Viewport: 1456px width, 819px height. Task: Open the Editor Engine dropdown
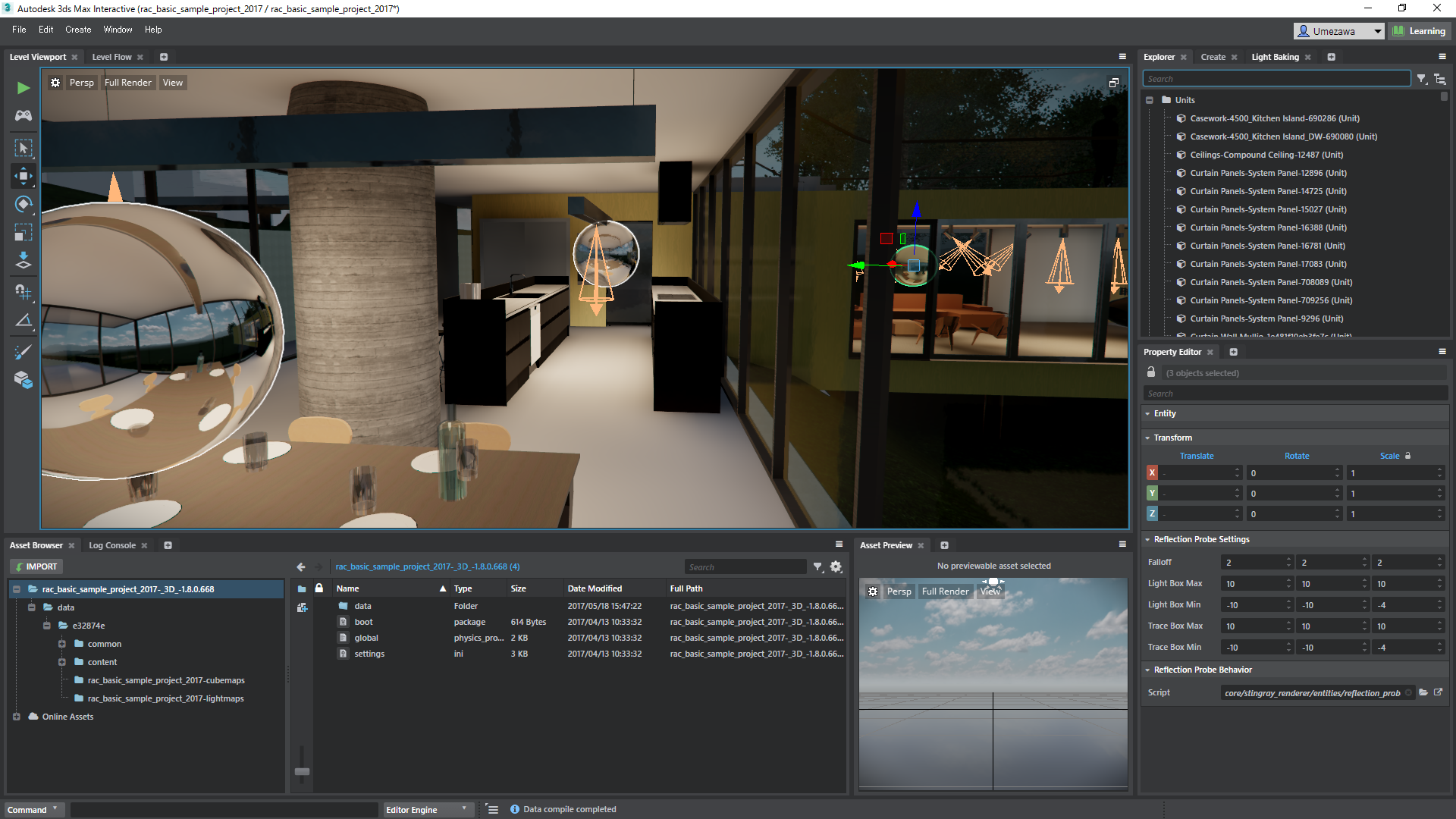pos(428,809)
